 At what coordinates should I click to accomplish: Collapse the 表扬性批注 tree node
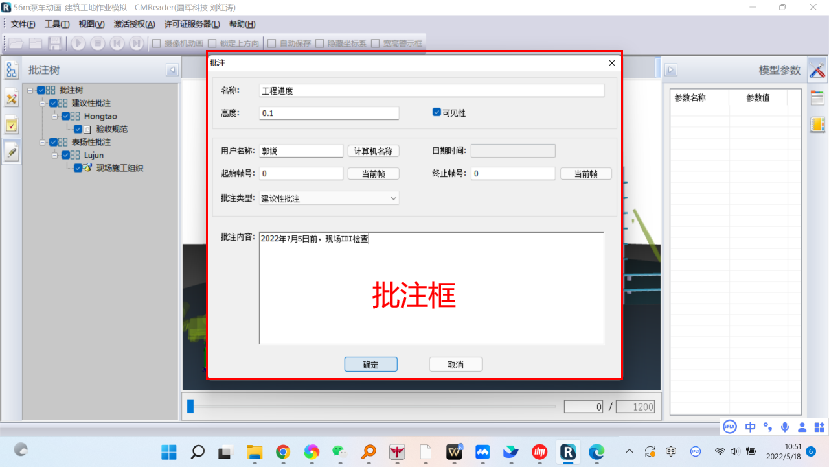click(x=43, y=142)
